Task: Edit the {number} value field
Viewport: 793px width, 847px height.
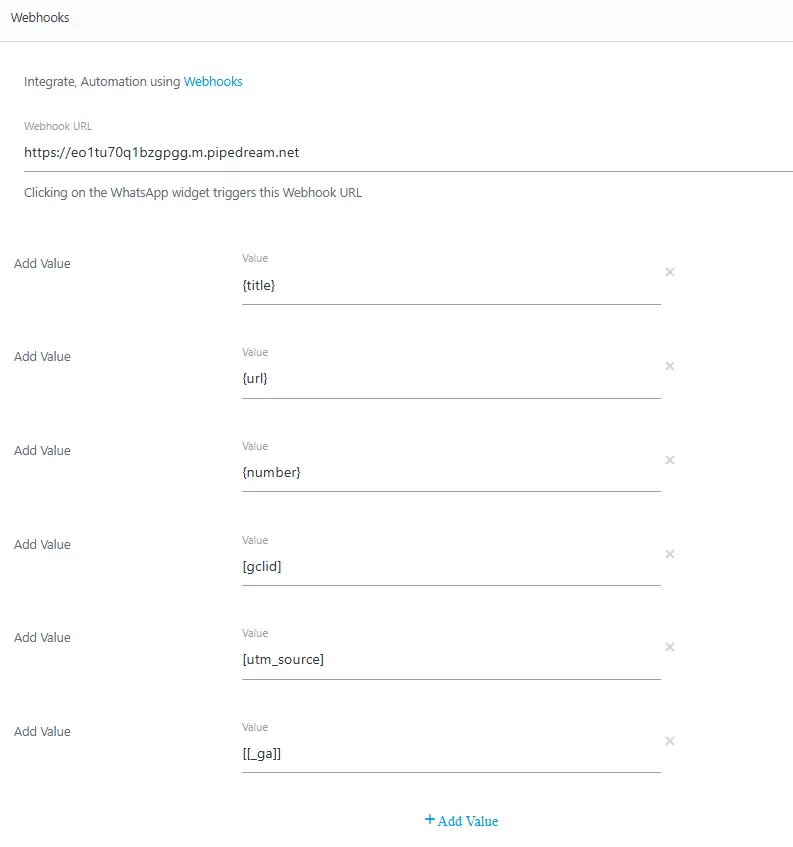Action: tap(451, 473)
